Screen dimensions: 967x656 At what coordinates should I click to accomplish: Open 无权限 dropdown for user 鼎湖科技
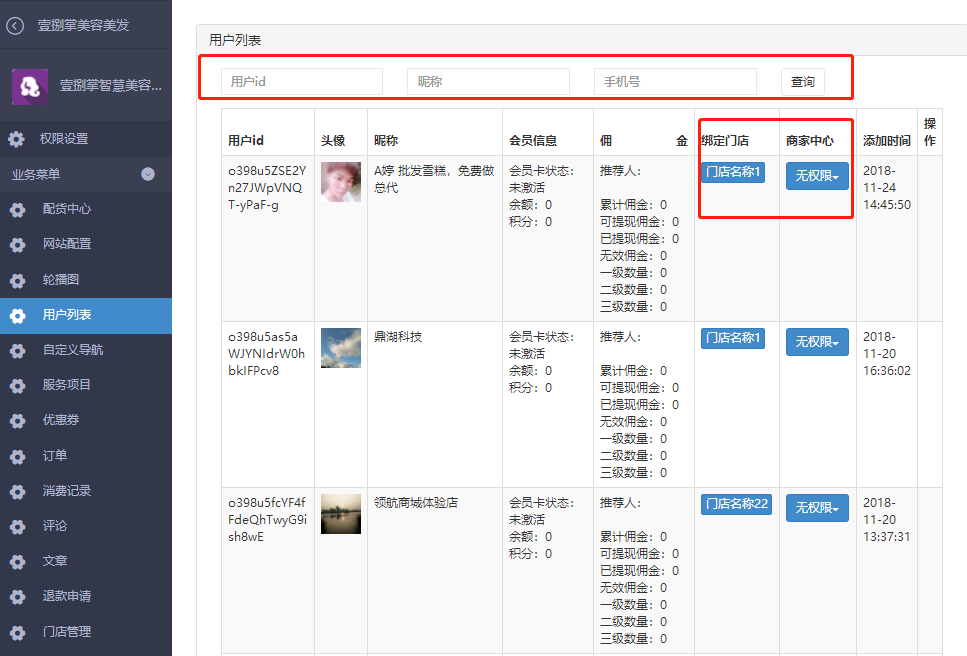pos(817,342)
